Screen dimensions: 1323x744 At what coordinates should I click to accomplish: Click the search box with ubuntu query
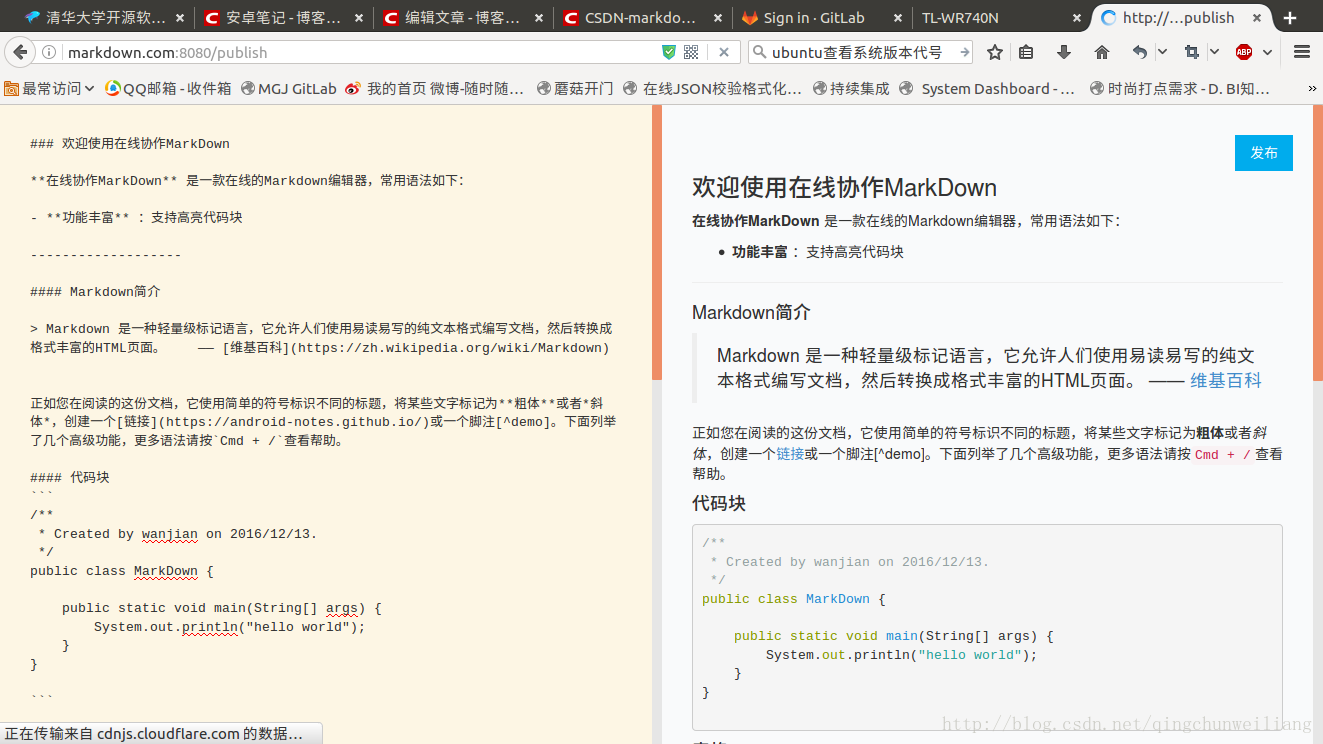[860, 52]
